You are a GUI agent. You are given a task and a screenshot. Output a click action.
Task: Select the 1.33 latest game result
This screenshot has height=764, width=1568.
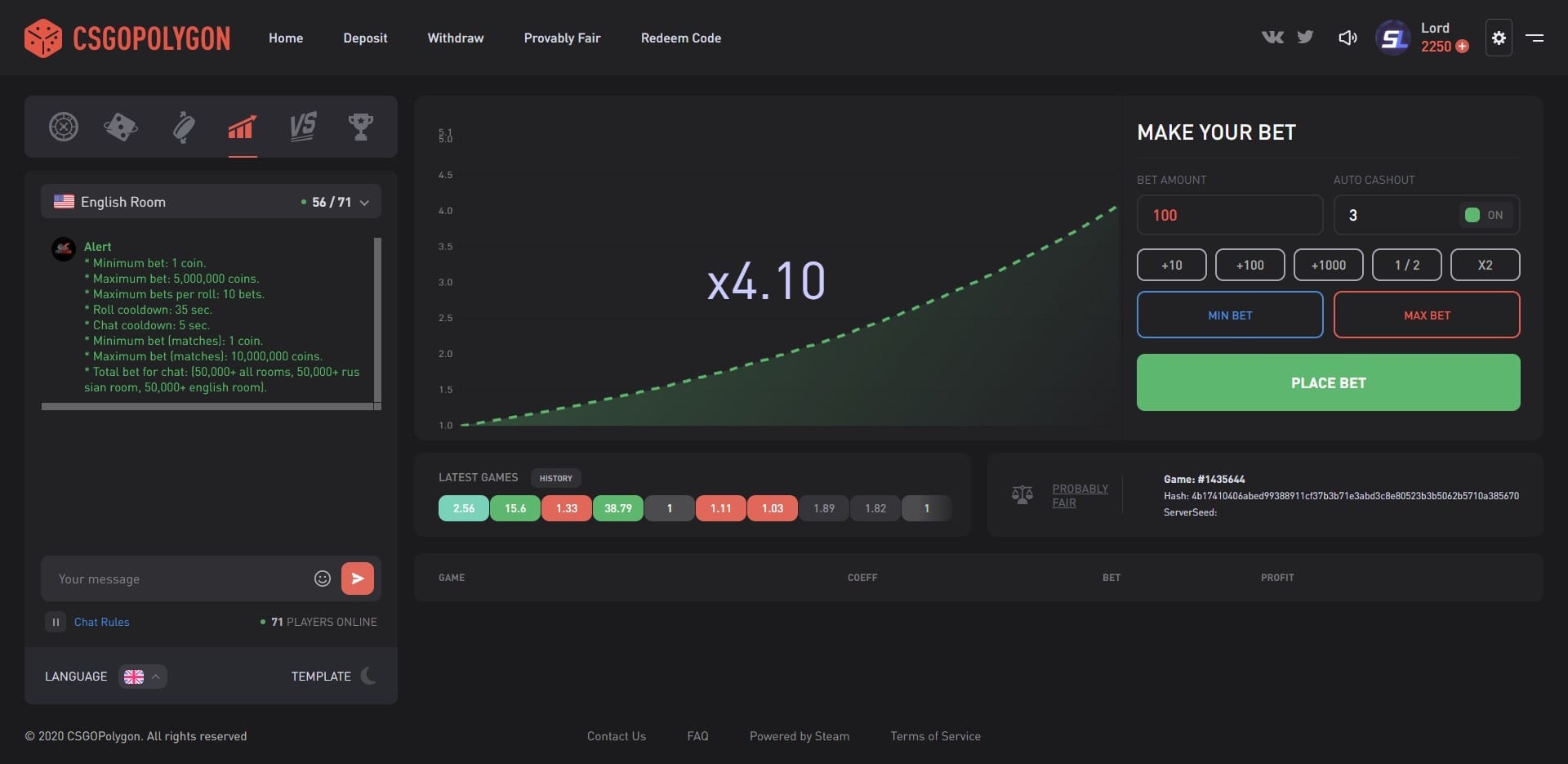(567, 508)
